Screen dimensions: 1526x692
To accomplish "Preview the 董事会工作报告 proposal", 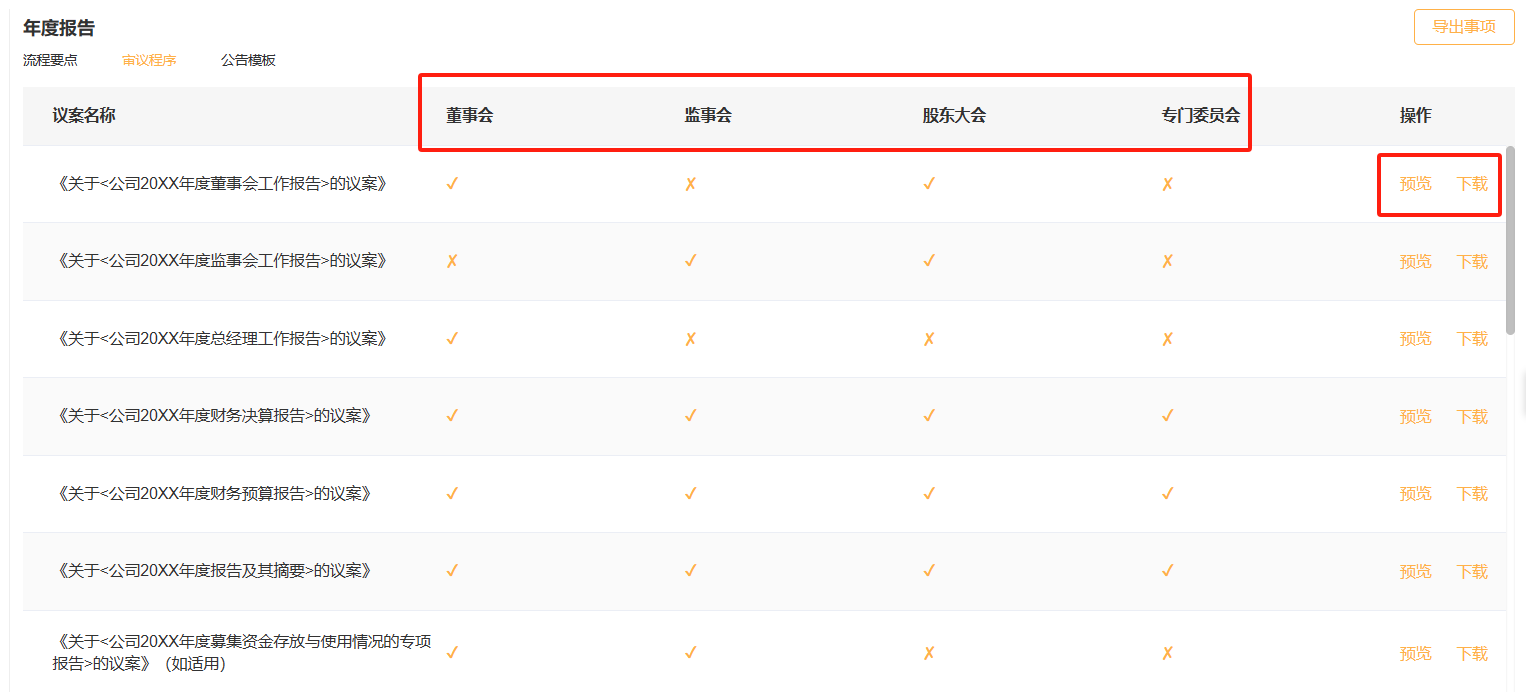I will tap(1415, 184).
